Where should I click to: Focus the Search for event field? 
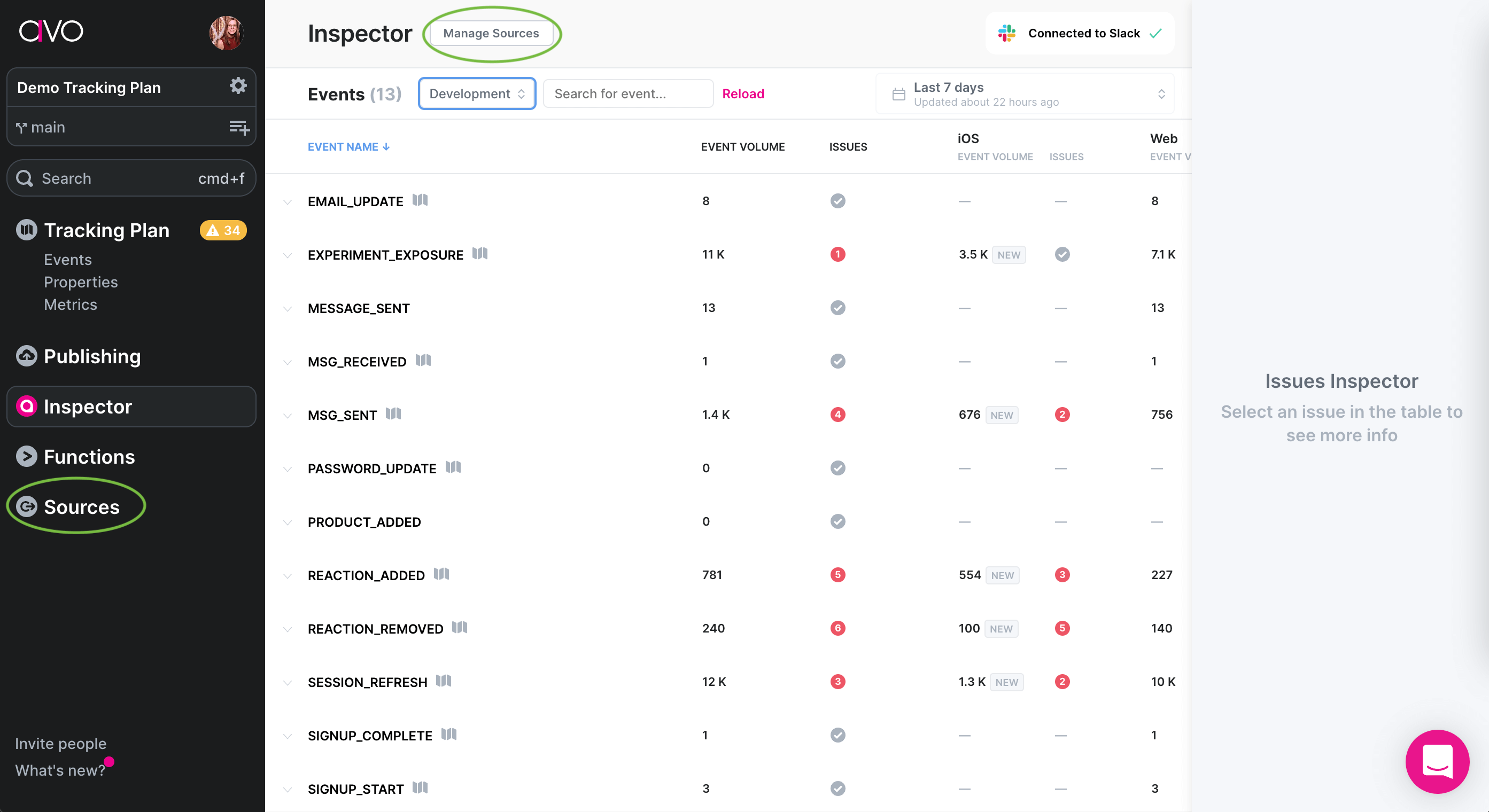[x=627, y=93]
